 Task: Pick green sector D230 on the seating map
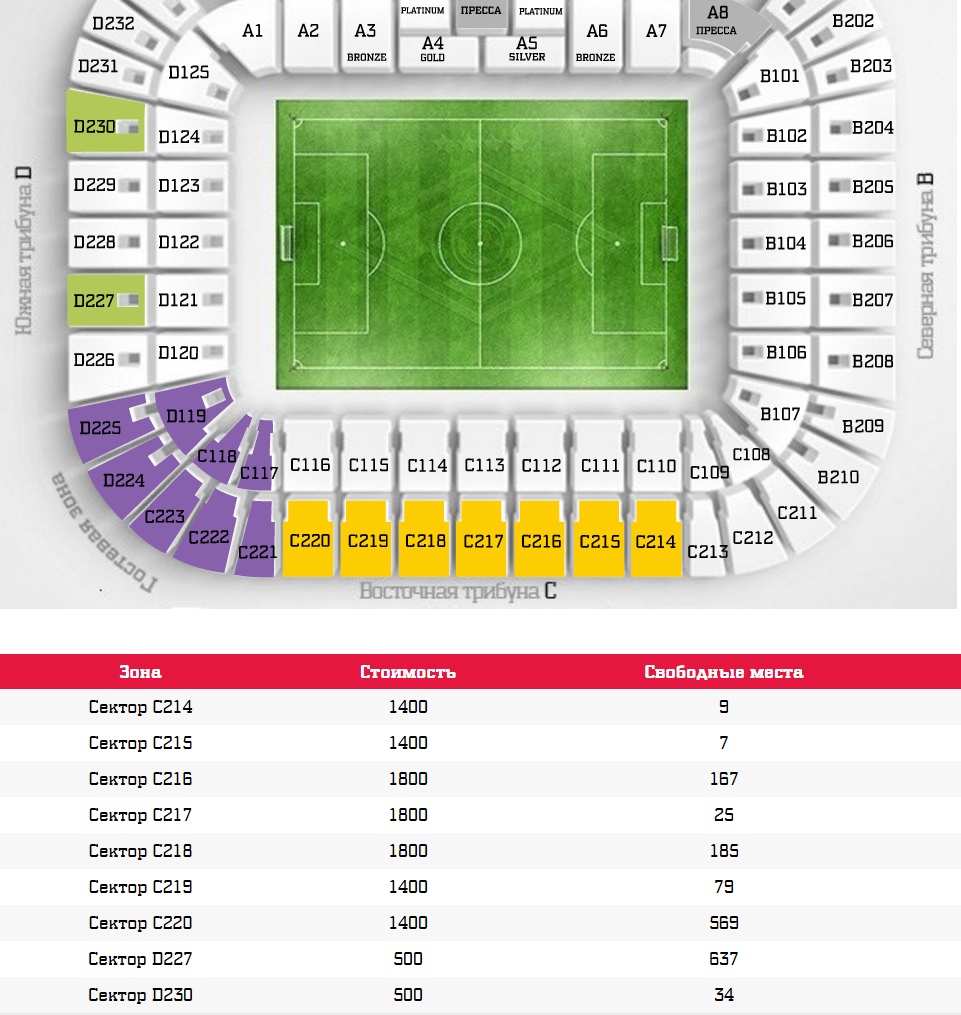point(105,126)
